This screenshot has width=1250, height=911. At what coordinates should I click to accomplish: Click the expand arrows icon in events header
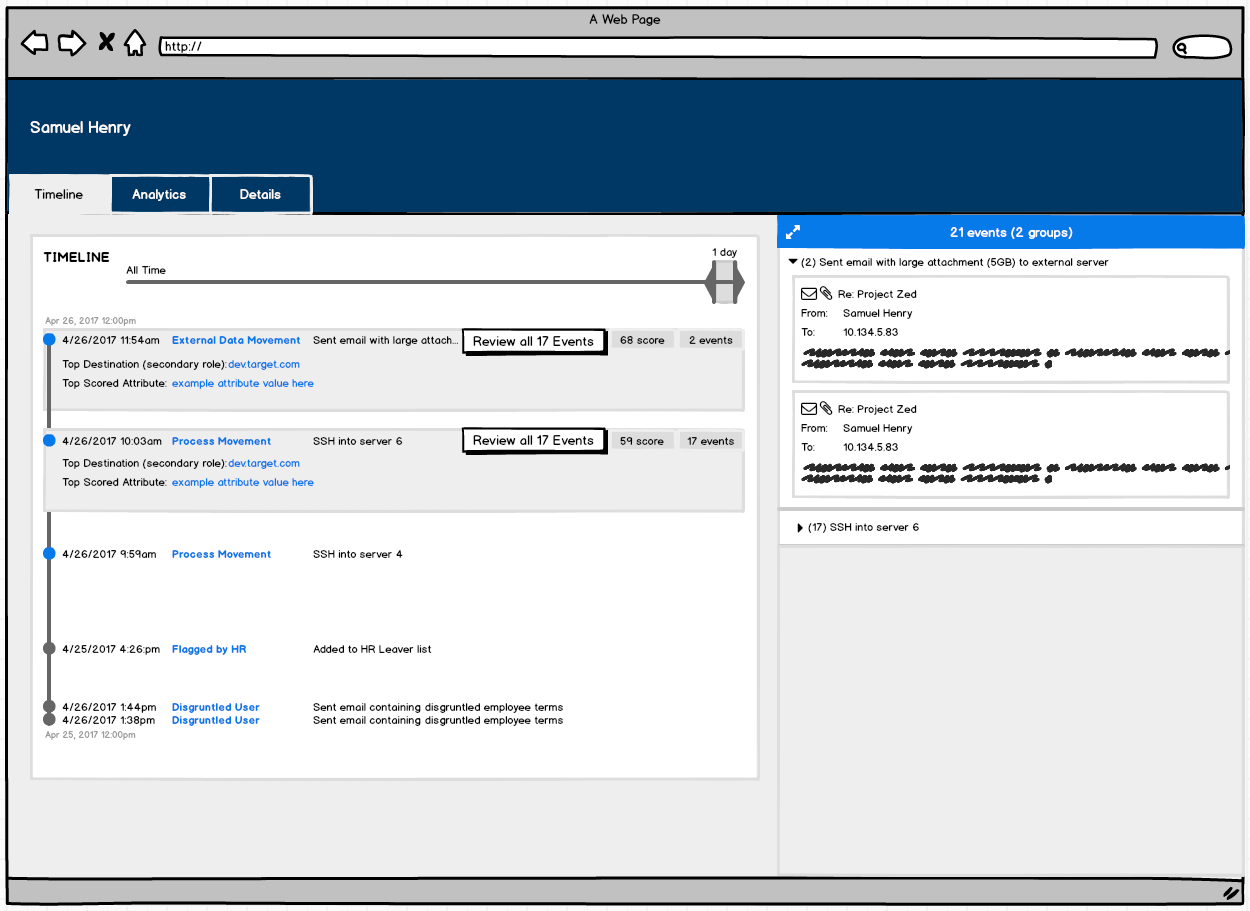793,232
